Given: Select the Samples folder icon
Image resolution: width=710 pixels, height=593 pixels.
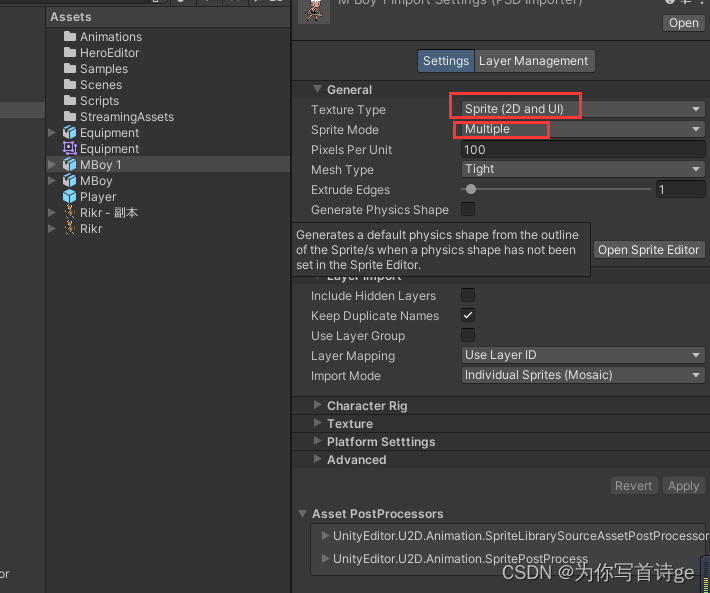Looking at the screenshot, I should click(x=70, y=68).
